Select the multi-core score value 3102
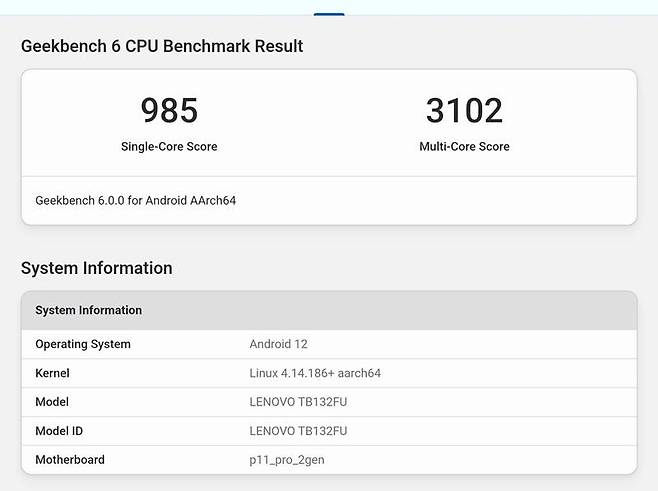Image resolution: width=658 pixels, height=491 pixels. point(464,110)
